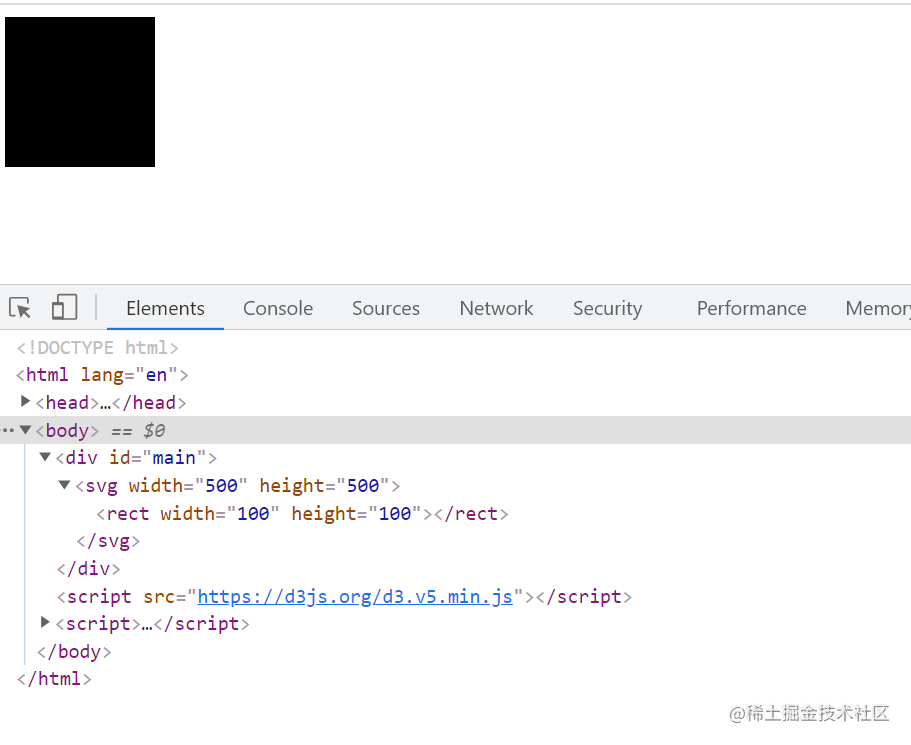Image resolution: width=911 pixels, height=745 pixels.
Task: Expand the second script element
Action: tap(44, 622)
